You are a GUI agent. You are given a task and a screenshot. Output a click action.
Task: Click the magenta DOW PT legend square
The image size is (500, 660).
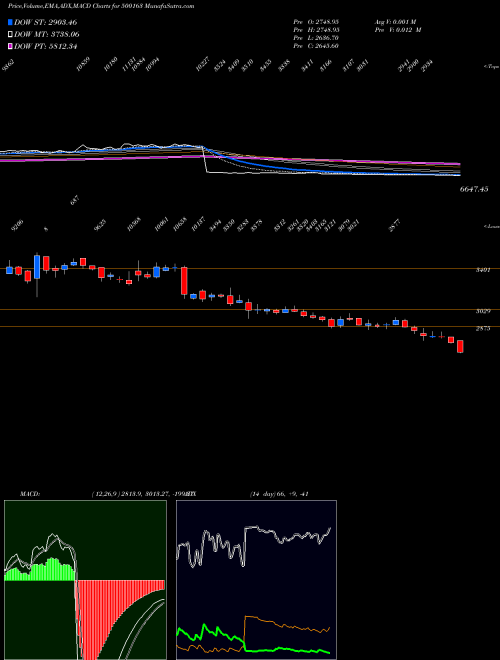tap(10, 46)
